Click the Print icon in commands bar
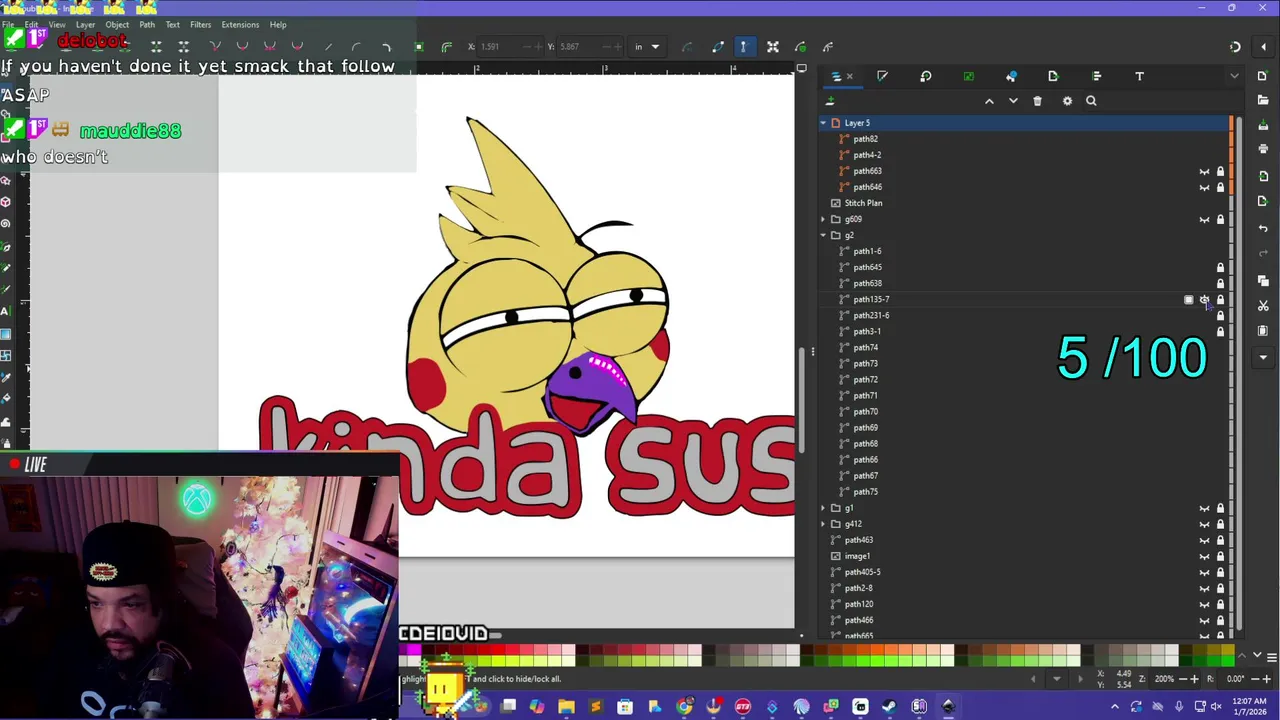Viewport: 1280px width, 720px height. coord(1263,149)
